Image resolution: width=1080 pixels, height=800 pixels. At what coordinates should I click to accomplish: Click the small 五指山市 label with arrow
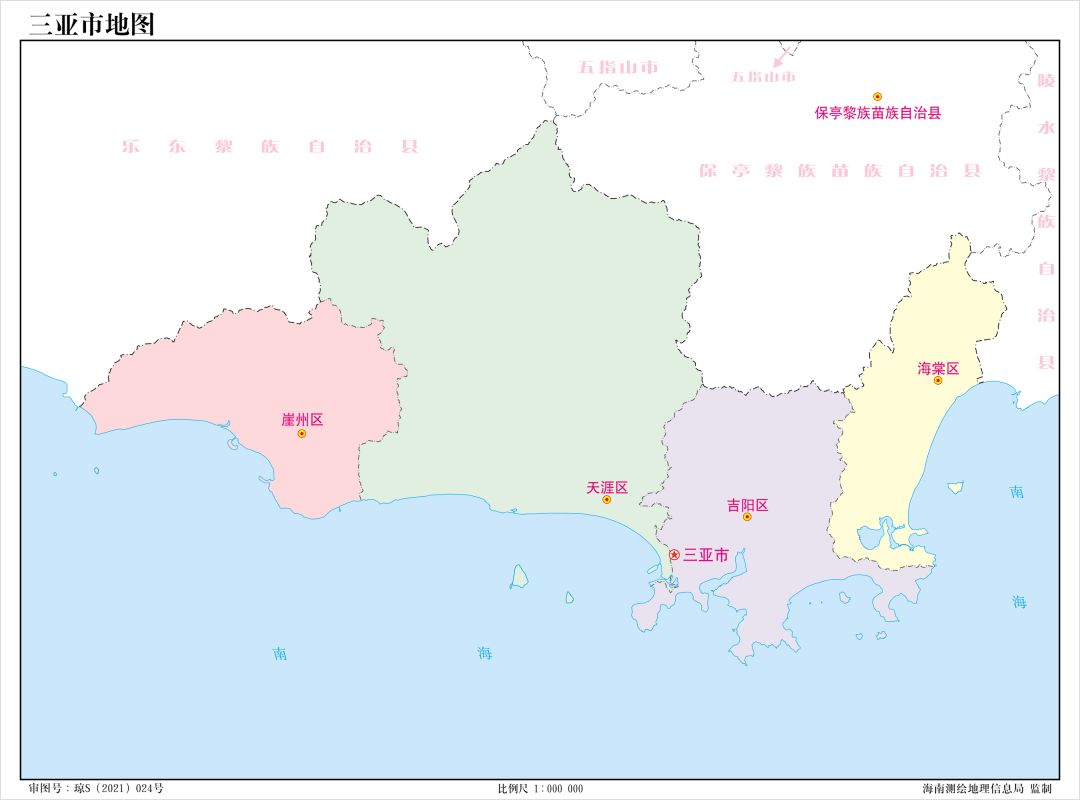763,76
